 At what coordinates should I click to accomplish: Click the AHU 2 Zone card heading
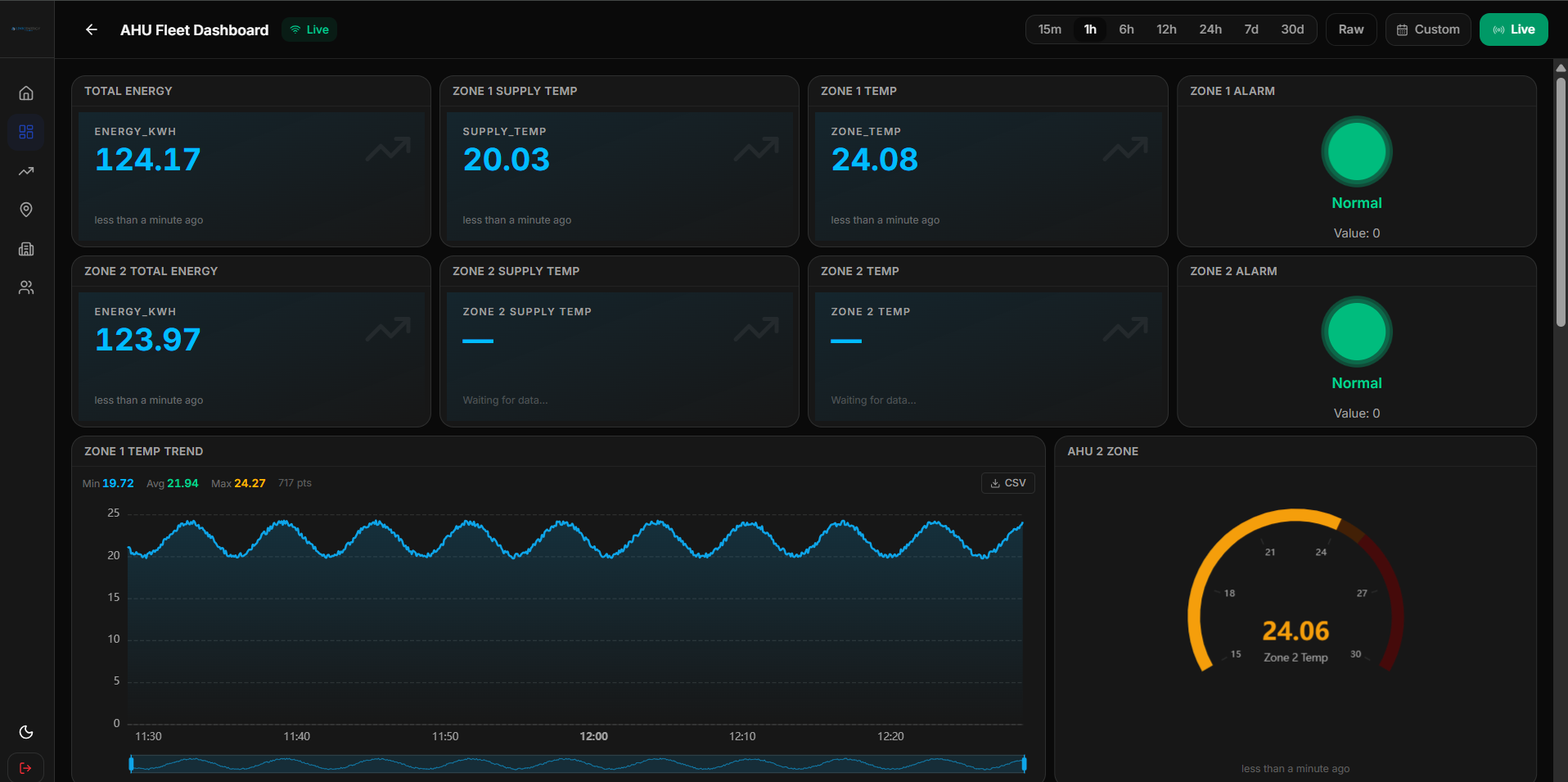tap(1102, 451)
